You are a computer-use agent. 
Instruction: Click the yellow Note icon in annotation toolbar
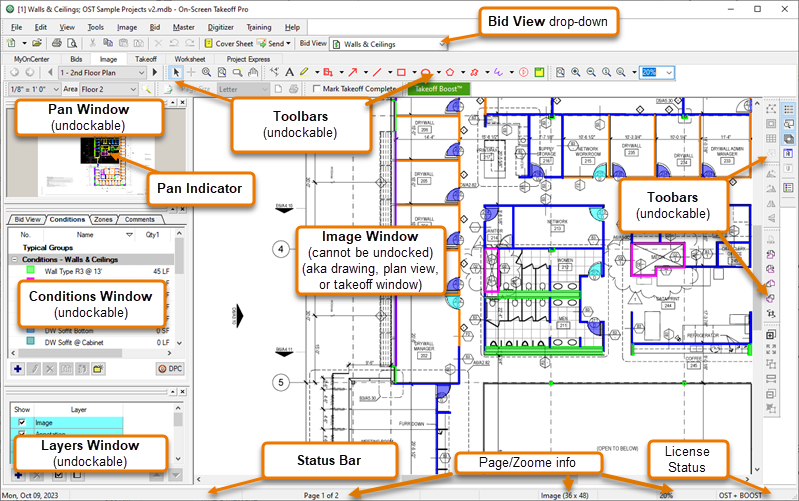point(539,72)
